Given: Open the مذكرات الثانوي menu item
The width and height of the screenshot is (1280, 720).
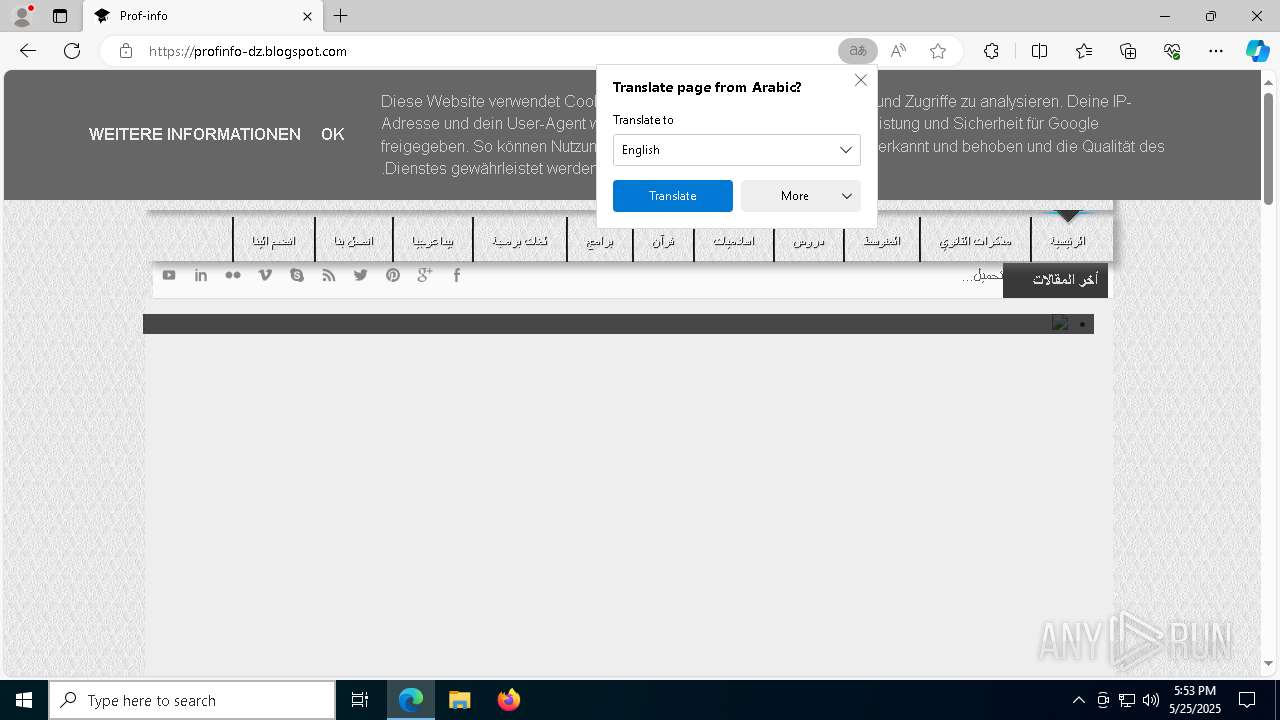Looking at the screenshot, I should click(x=975, y=241).
